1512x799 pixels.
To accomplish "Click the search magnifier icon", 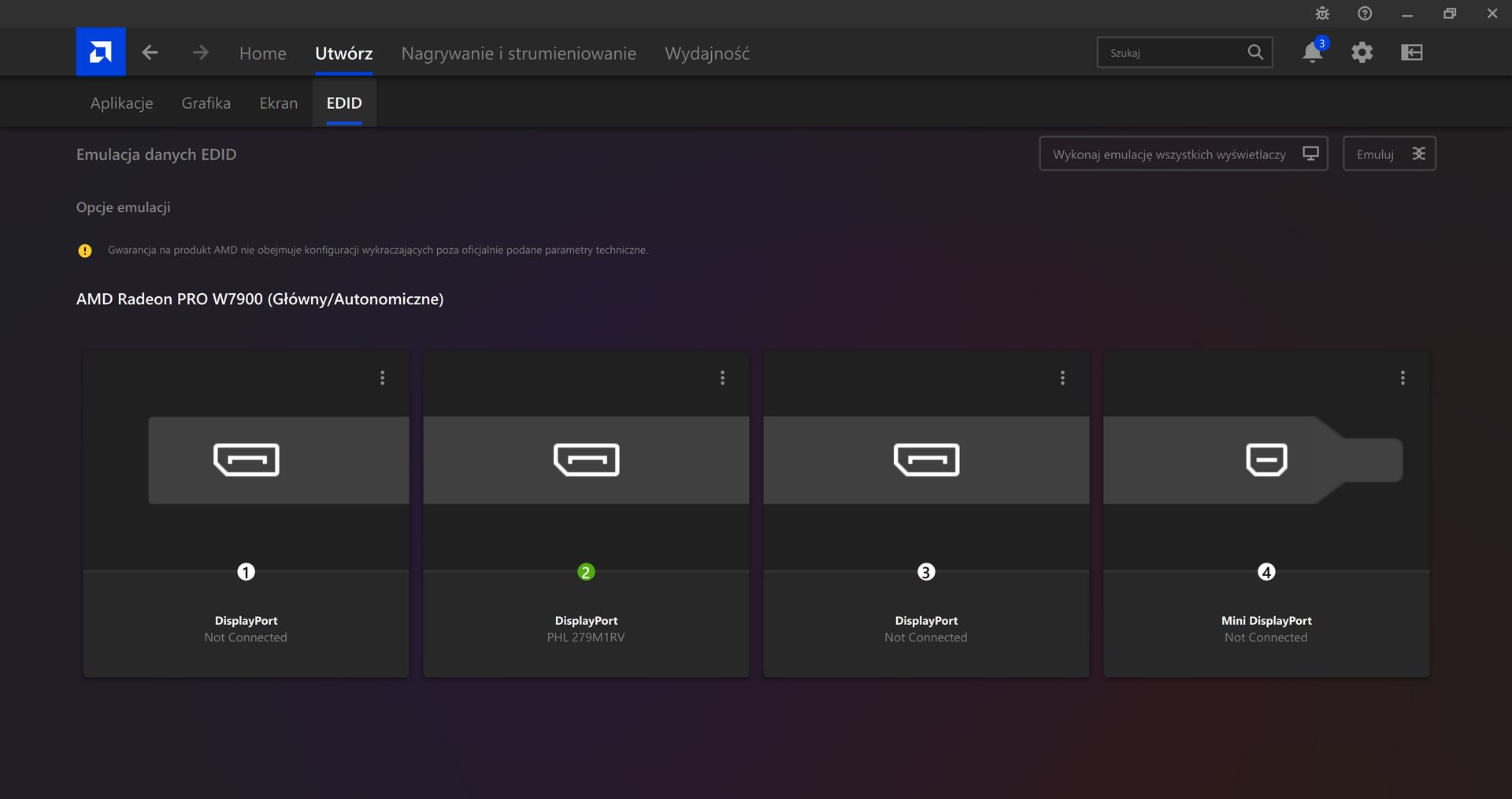I will (1256, 53).
